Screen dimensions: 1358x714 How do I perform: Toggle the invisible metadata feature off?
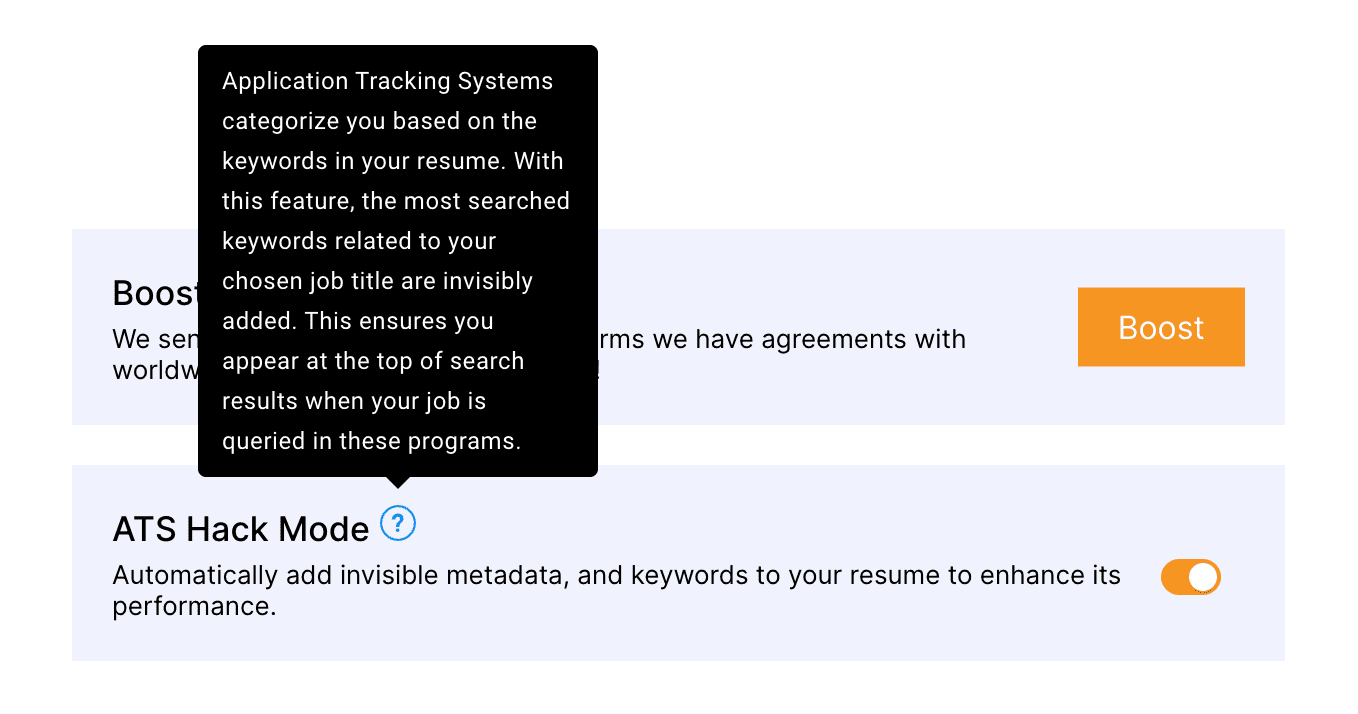tap(1190, 577)
